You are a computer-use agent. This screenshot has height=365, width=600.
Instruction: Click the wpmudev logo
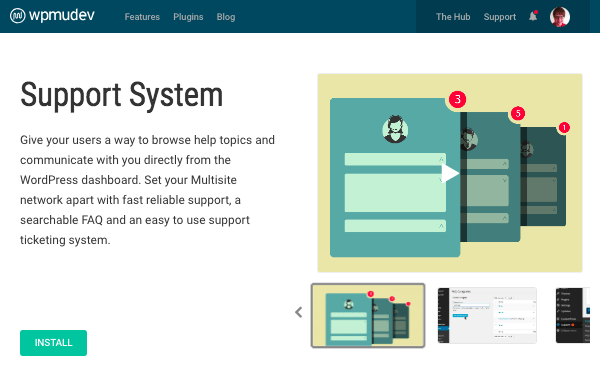click(52, 16)
